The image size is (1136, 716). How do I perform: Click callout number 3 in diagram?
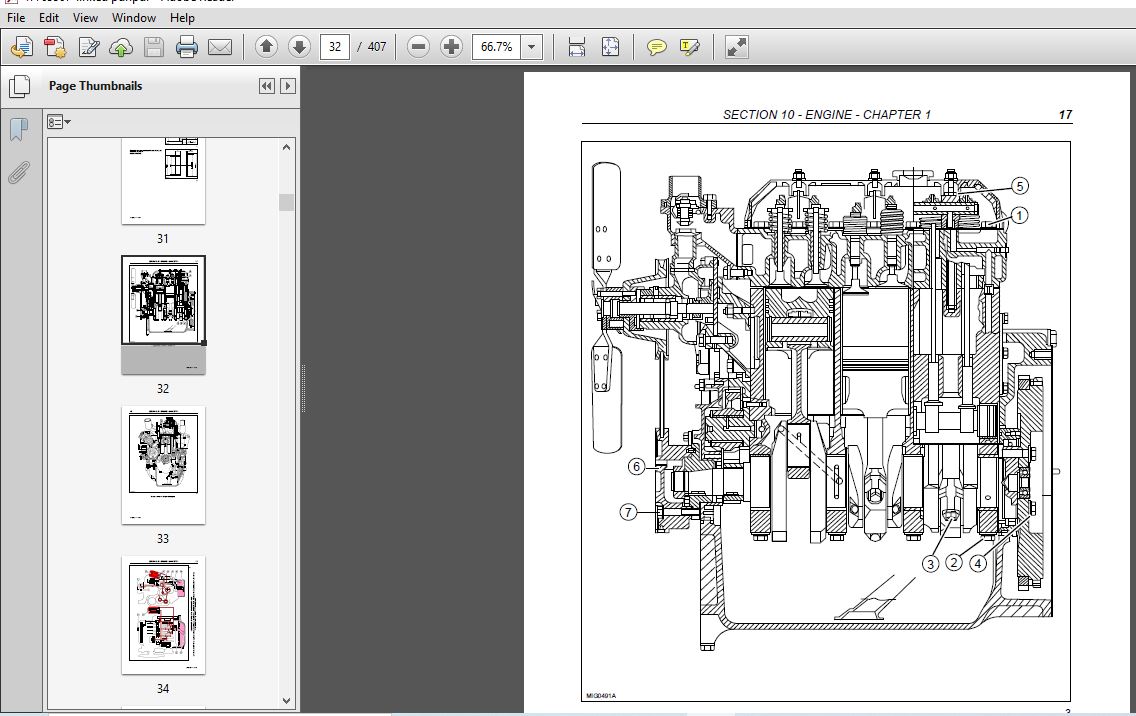pyautogui.click(x=930, y=564)
